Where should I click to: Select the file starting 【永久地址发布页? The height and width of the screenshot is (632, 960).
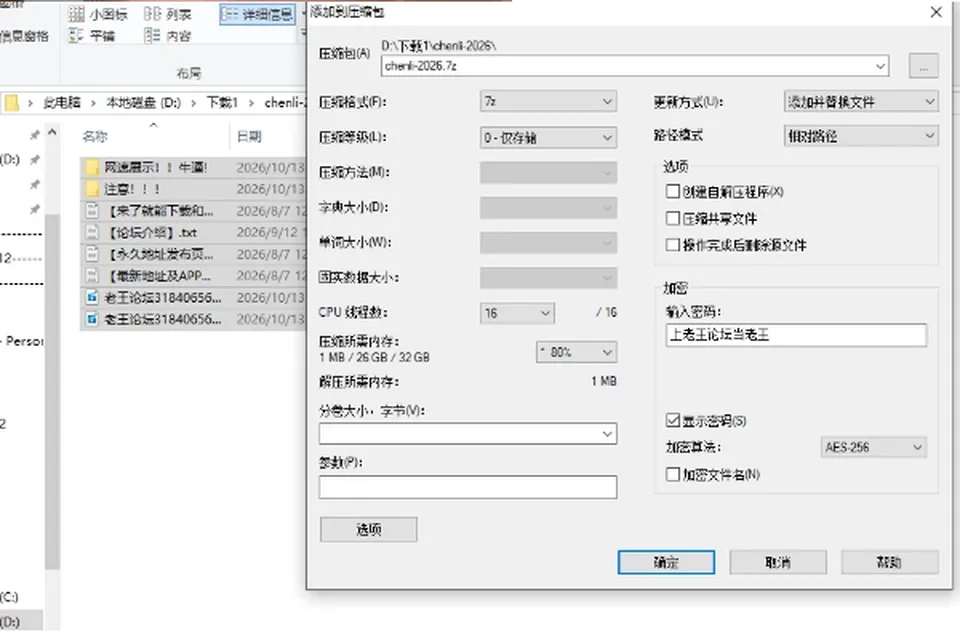[x=161, y=254]
